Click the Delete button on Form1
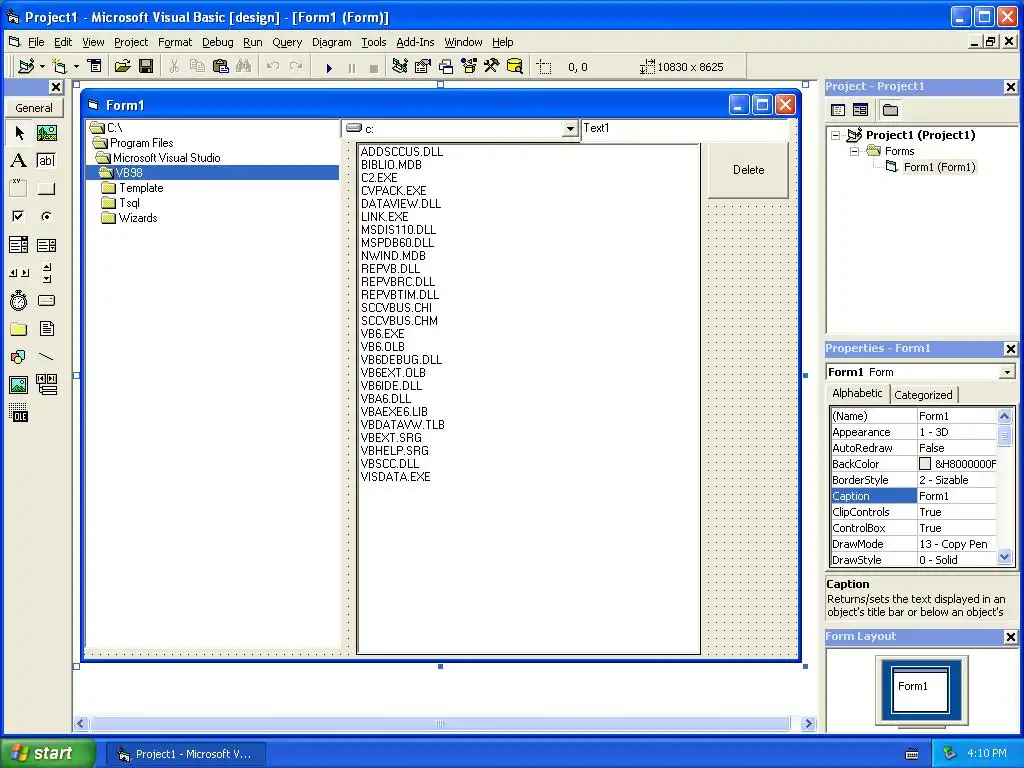This screenshot has height=768, width=1024. pos(748,170)
